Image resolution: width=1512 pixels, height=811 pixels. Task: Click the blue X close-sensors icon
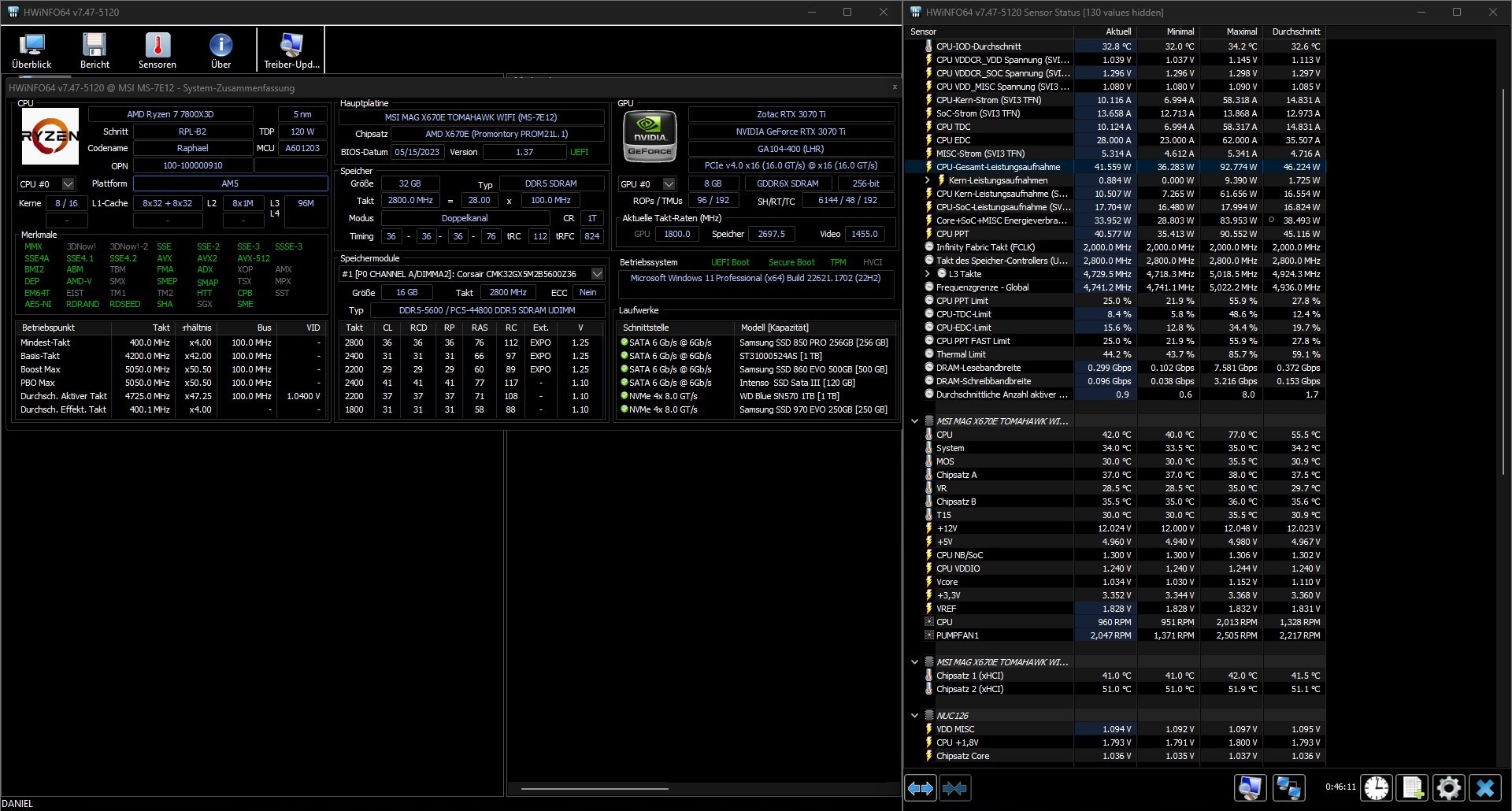(x=1485, y=788)
